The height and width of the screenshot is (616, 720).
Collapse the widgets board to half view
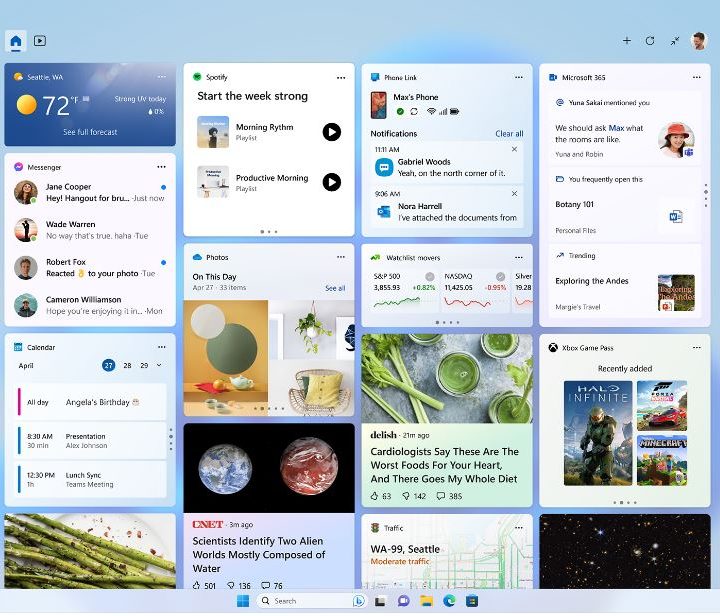675,41
